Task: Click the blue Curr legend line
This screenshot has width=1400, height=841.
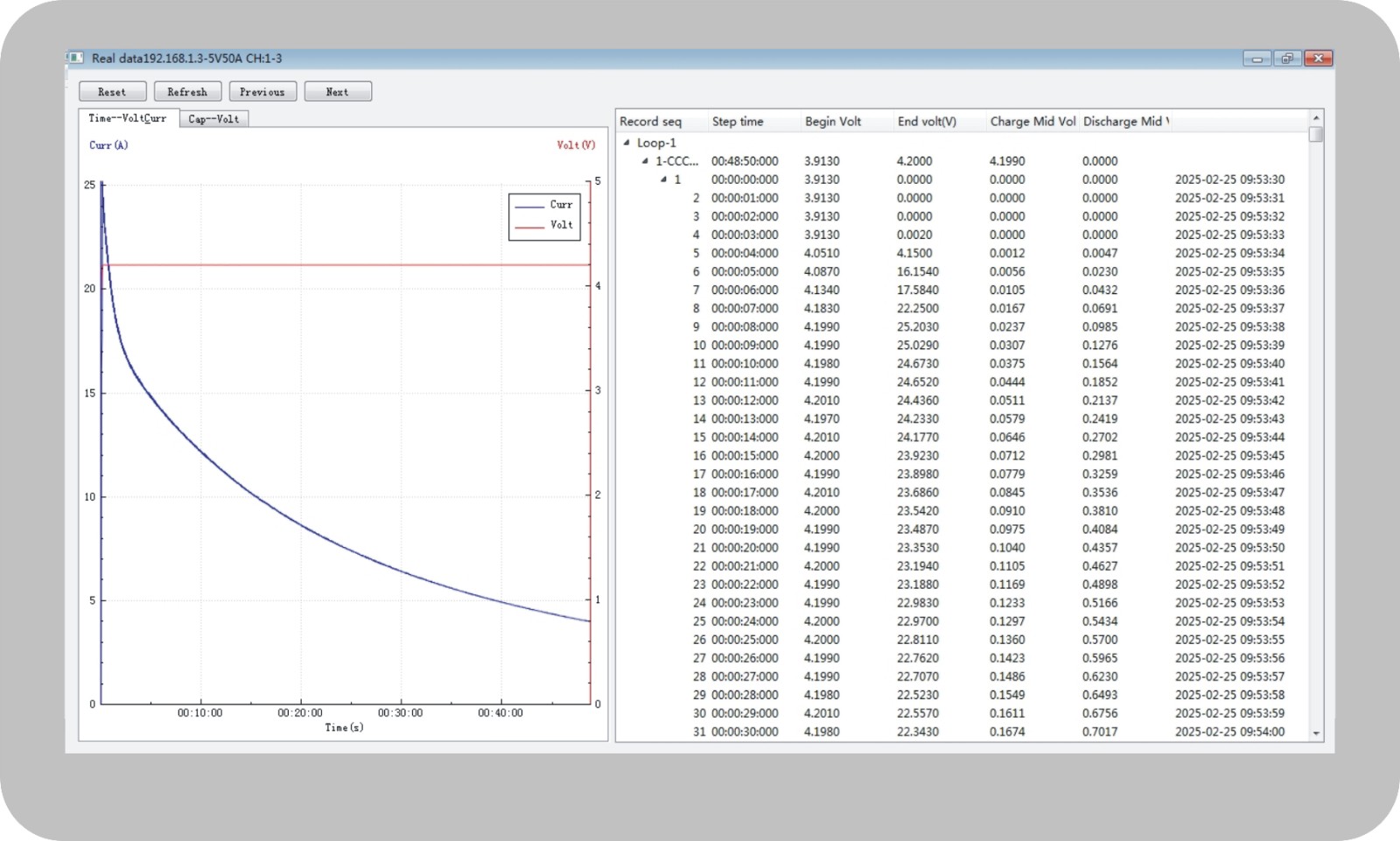Action: [x=529, y=206]
